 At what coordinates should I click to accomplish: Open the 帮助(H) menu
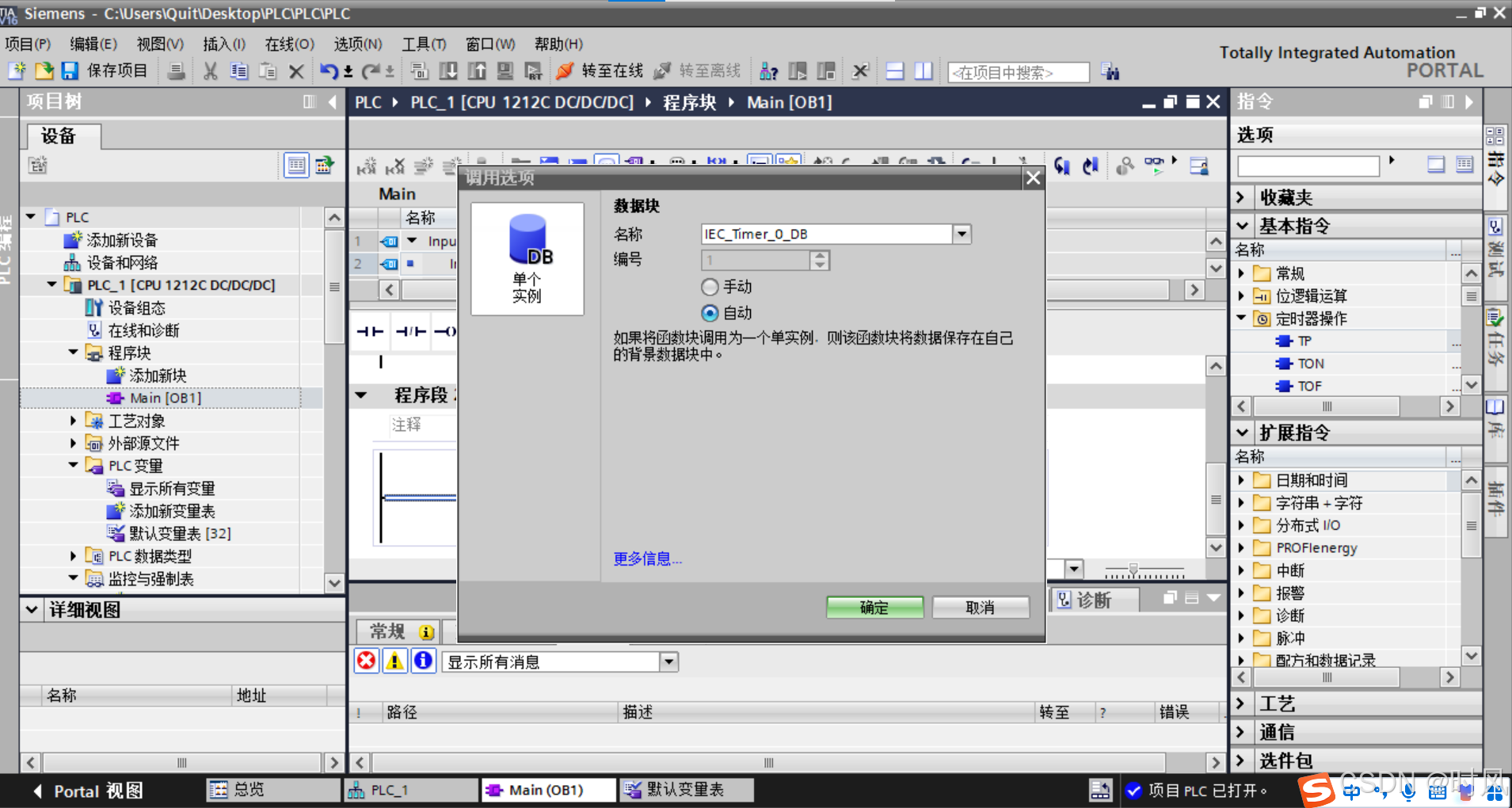tap(558, 44)
